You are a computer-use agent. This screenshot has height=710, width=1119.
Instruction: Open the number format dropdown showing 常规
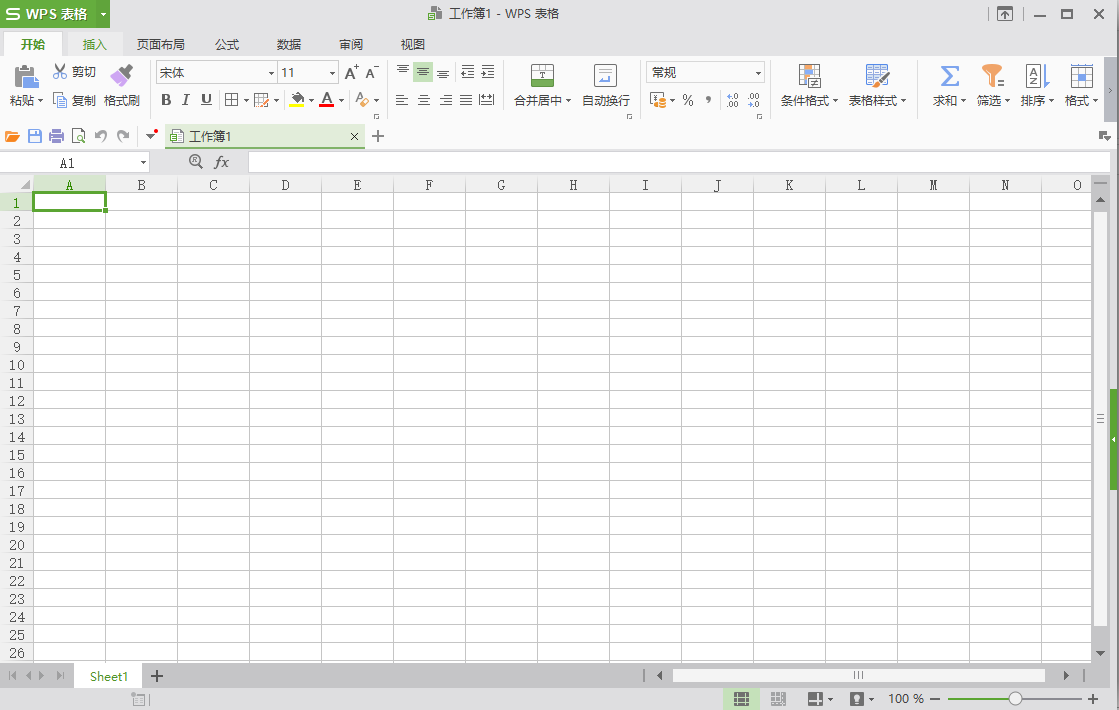[758, 73]
